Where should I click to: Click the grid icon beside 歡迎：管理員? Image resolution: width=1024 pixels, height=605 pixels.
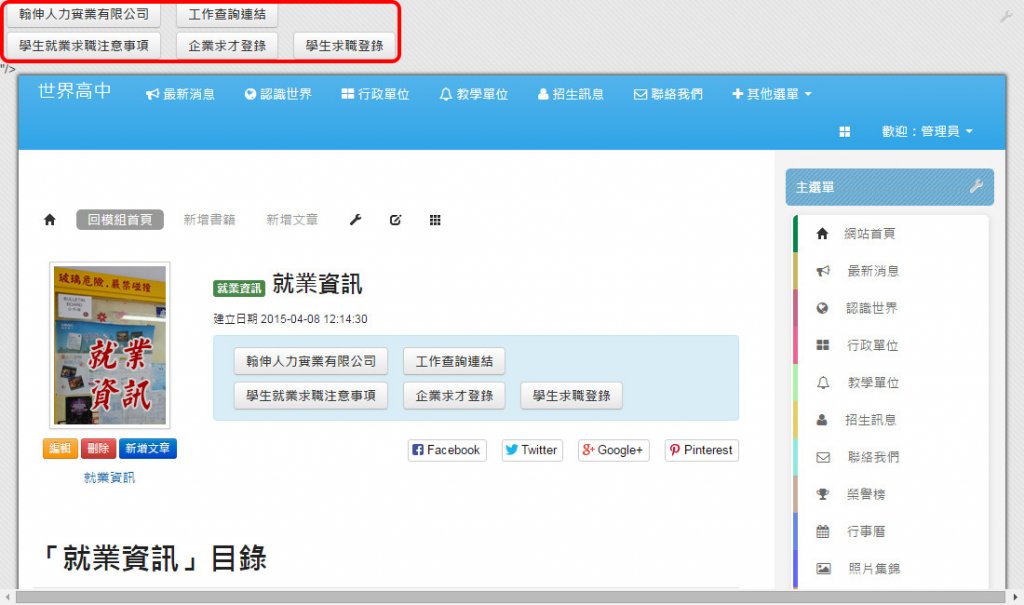point(844,132)
